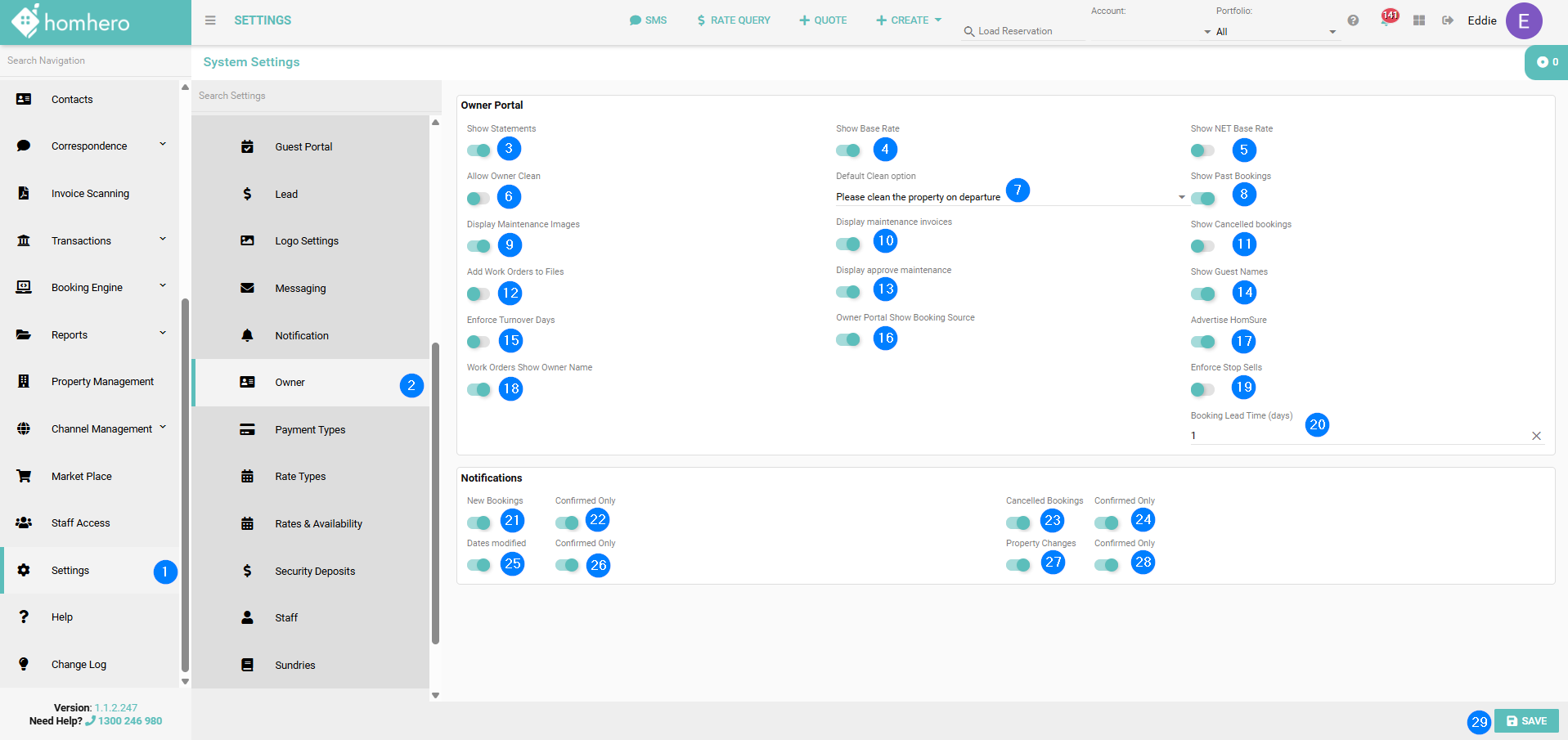Expand the Portfolio dropdown
This screenshot has width=1568, height=740.
[x=1274, y=32]
